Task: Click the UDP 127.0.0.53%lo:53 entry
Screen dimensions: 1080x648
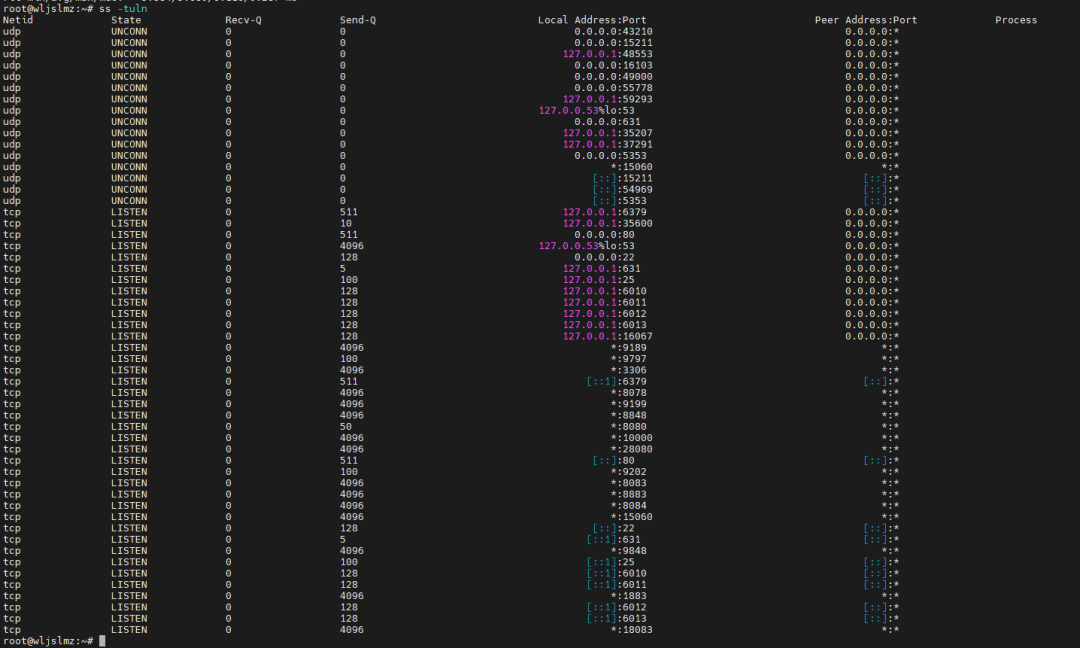Action: pos(587,110)
